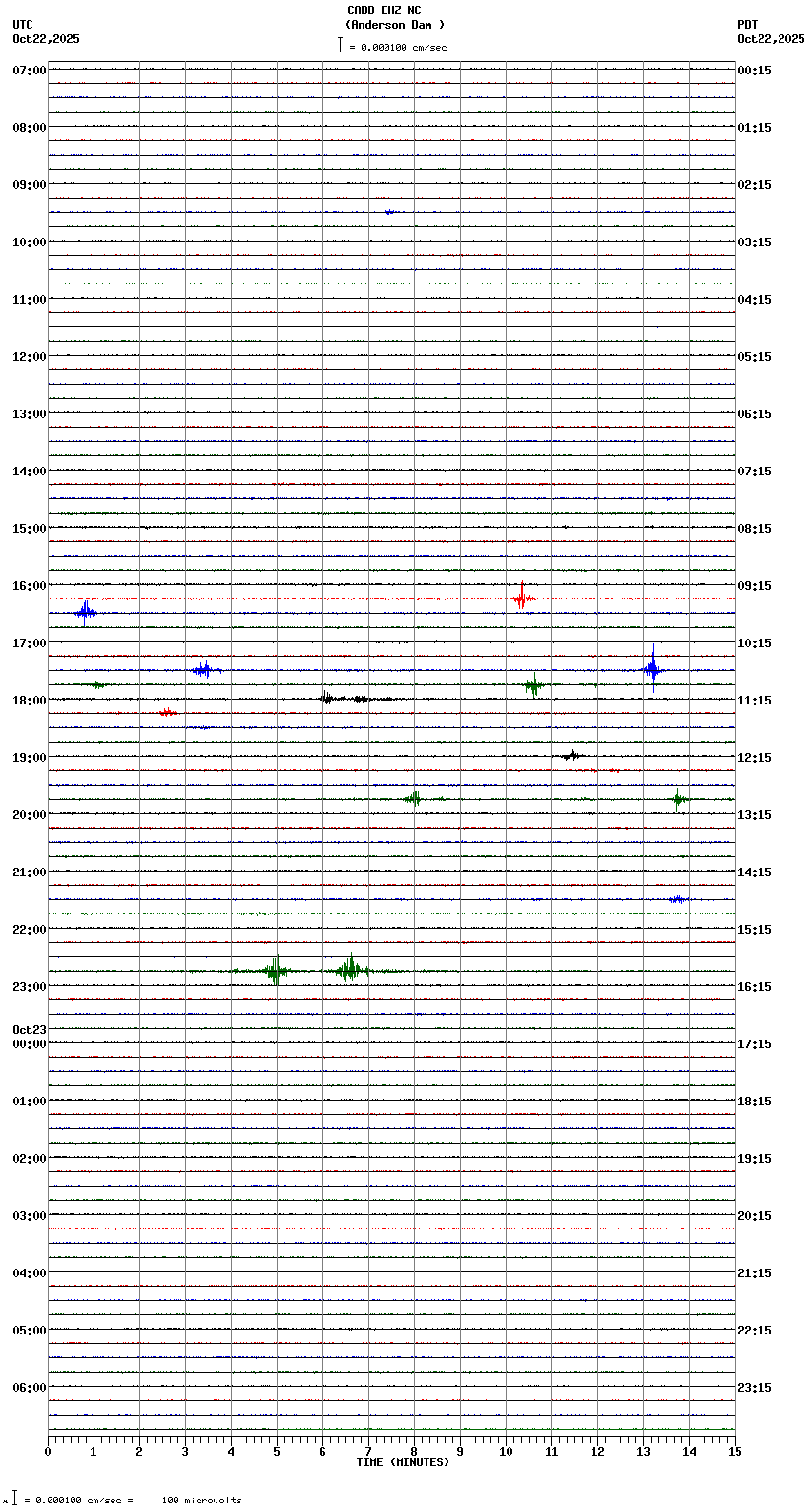Click the TIME (MINUTES) axis title
Viewport: 811px width, 1512px height.
pos(403,1462)
